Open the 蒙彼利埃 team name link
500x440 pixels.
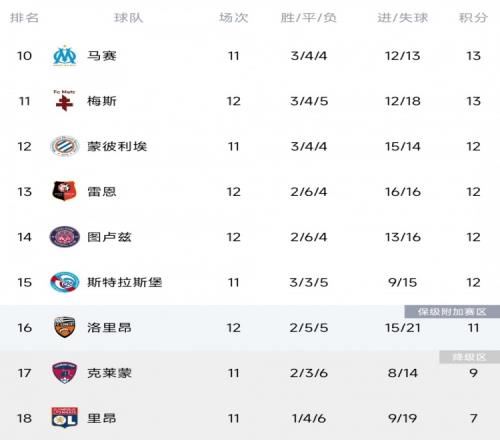pyautogui.click(x=117, y=146)
